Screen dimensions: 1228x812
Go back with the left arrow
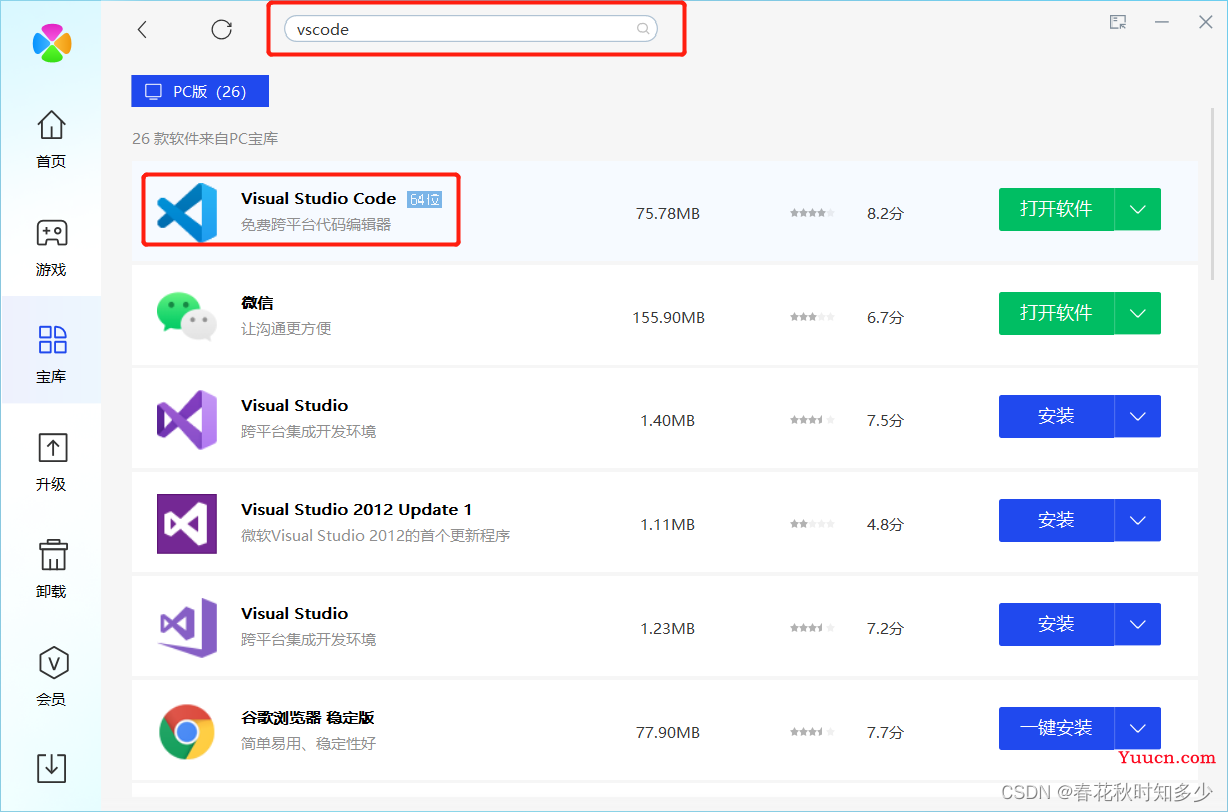(x=142, y=29)
